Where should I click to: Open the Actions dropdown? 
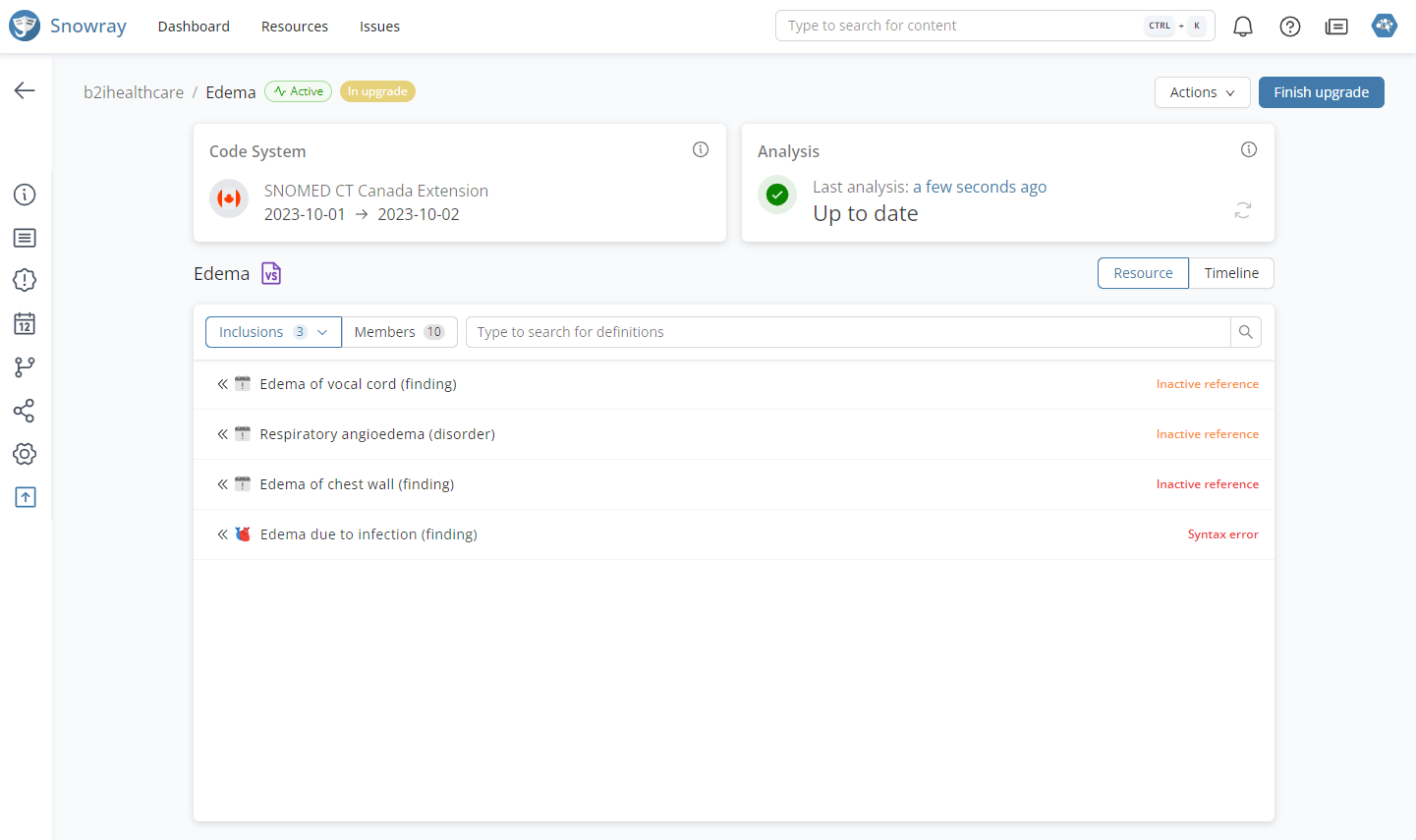point(1202,92)
